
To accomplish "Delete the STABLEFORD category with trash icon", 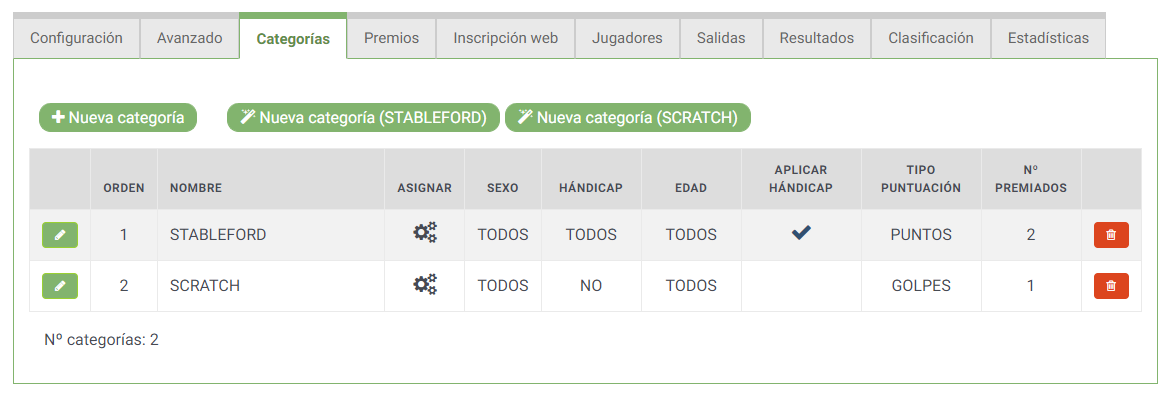I will coord(1111,235).
